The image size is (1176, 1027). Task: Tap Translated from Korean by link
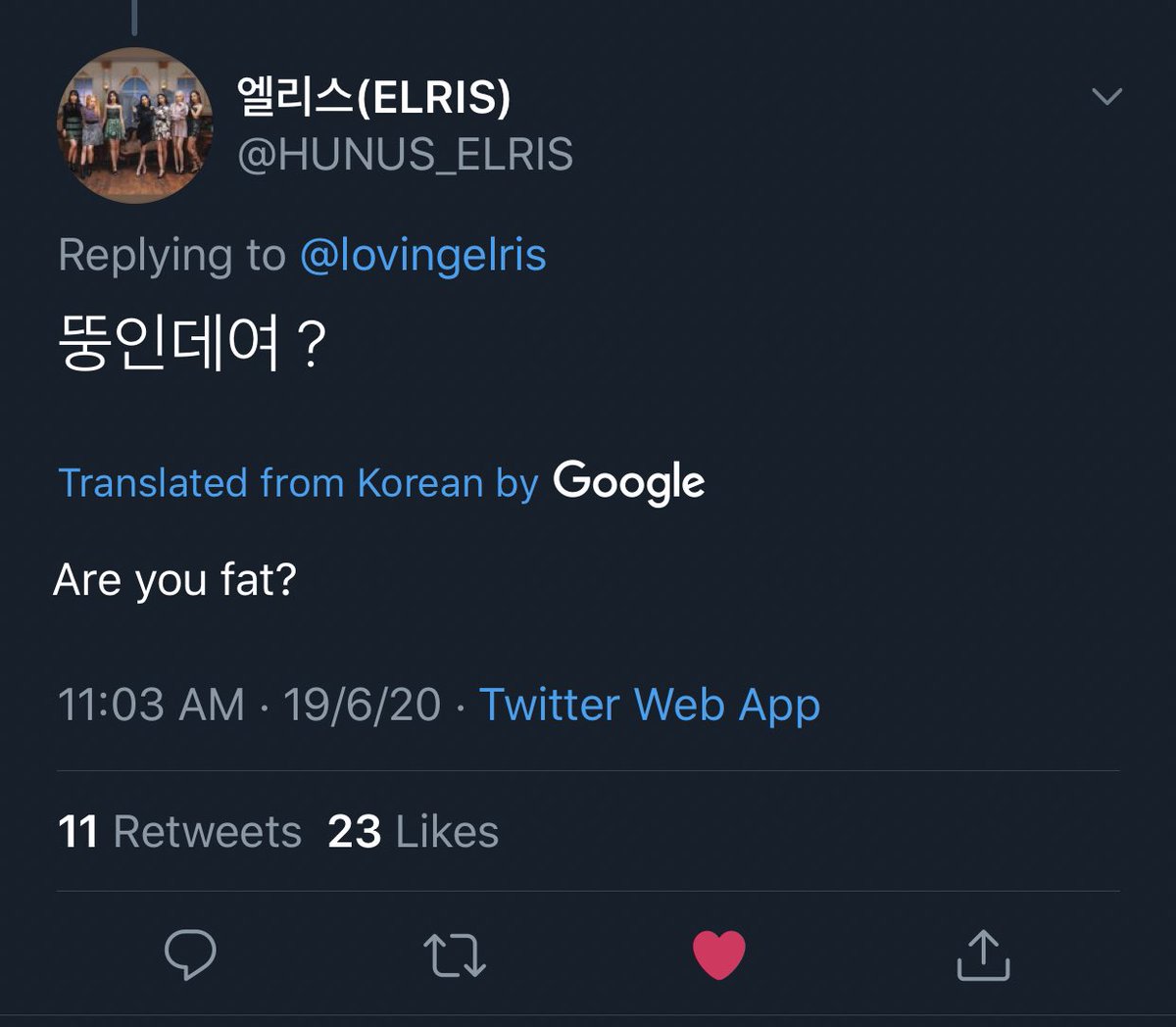298,483
